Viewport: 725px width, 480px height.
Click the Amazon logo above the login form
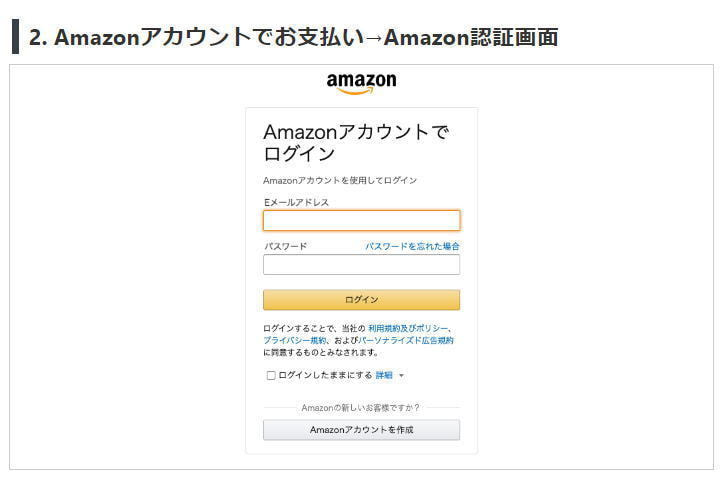[361, 83]
